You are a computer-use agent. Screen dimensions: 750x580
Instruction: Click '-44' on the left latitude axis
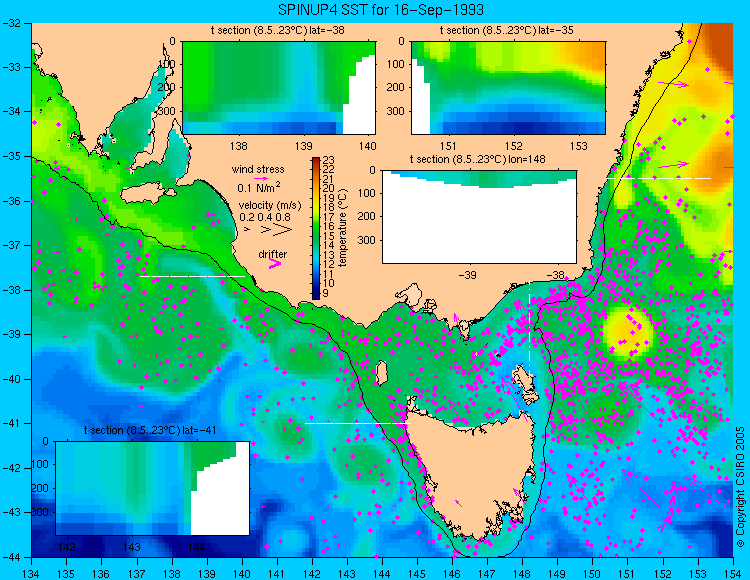pyautogui.click(x=10, y=557)
